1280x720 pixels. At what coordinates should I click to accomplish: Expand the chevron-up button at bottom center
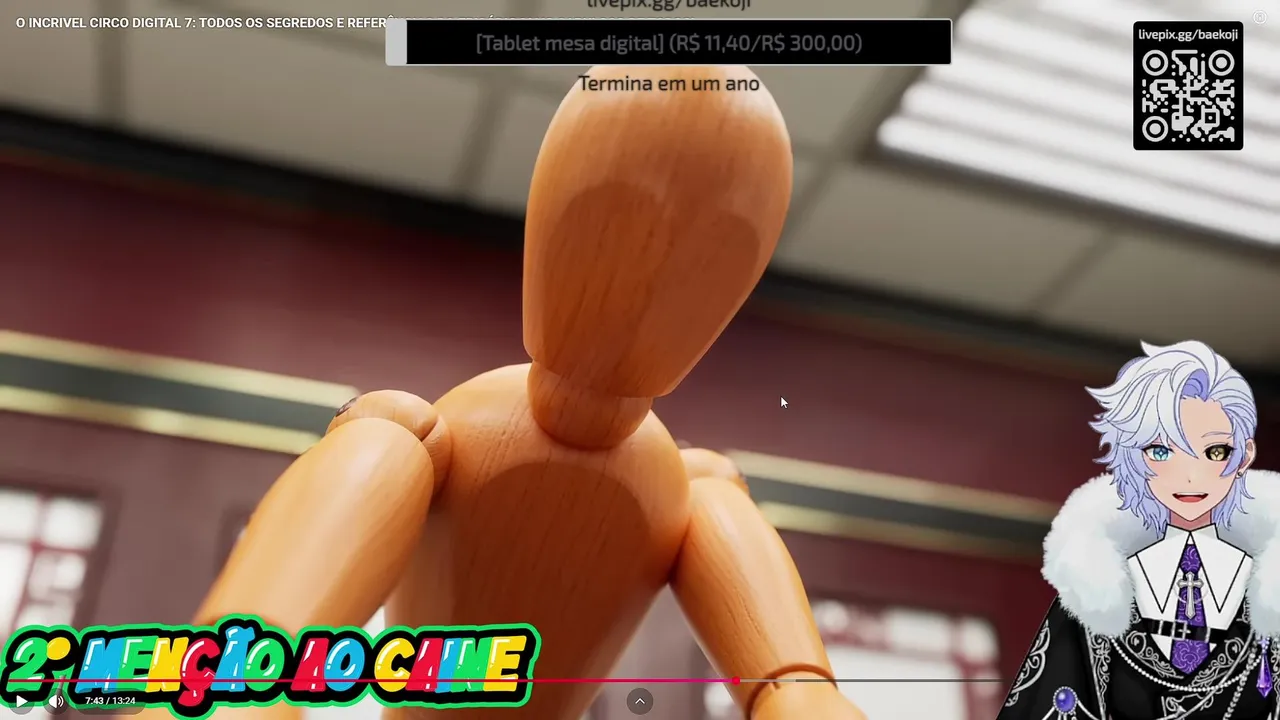[x=640, y=701]
